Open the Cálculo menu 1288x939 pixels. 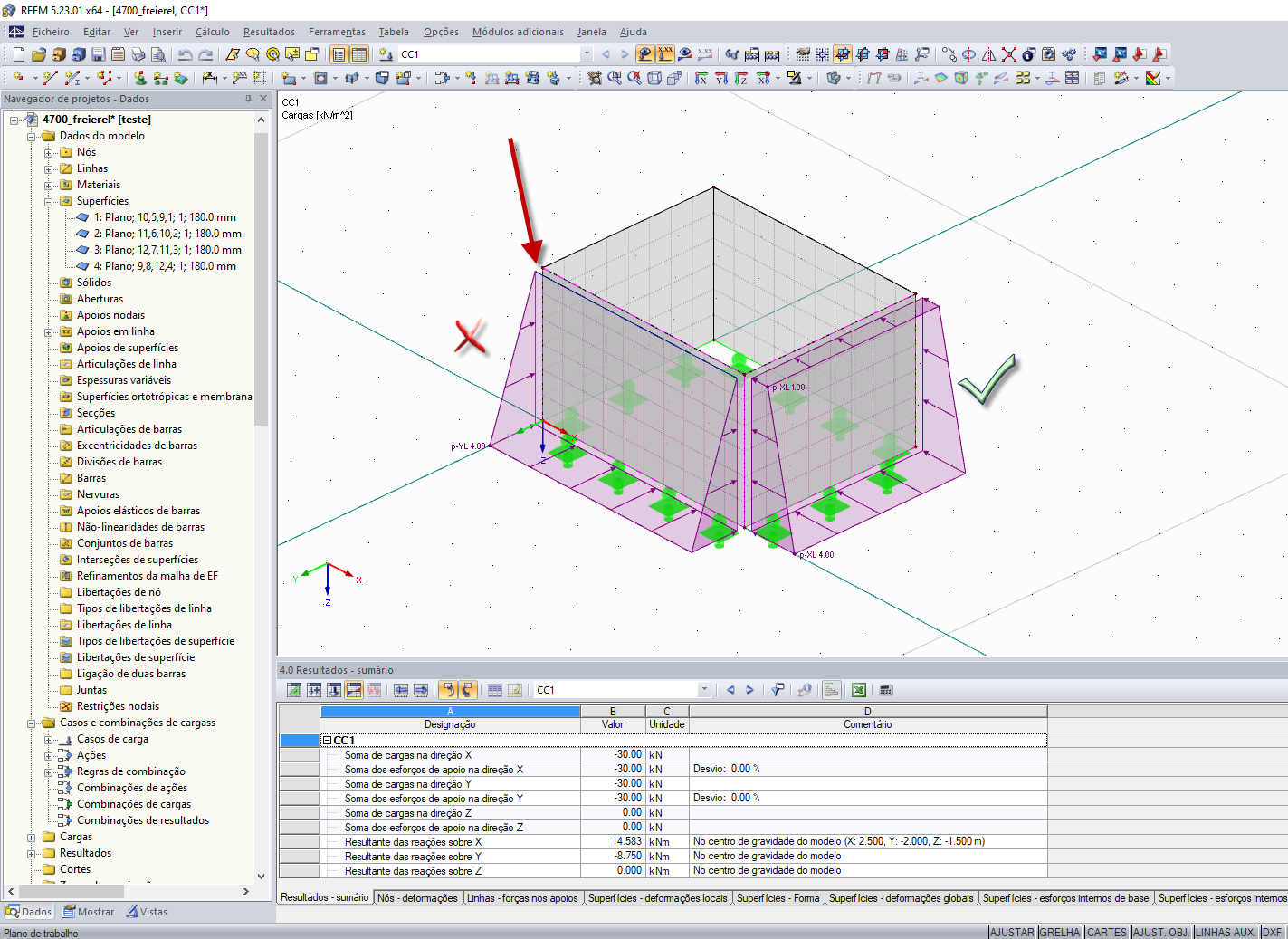point(213,32)
